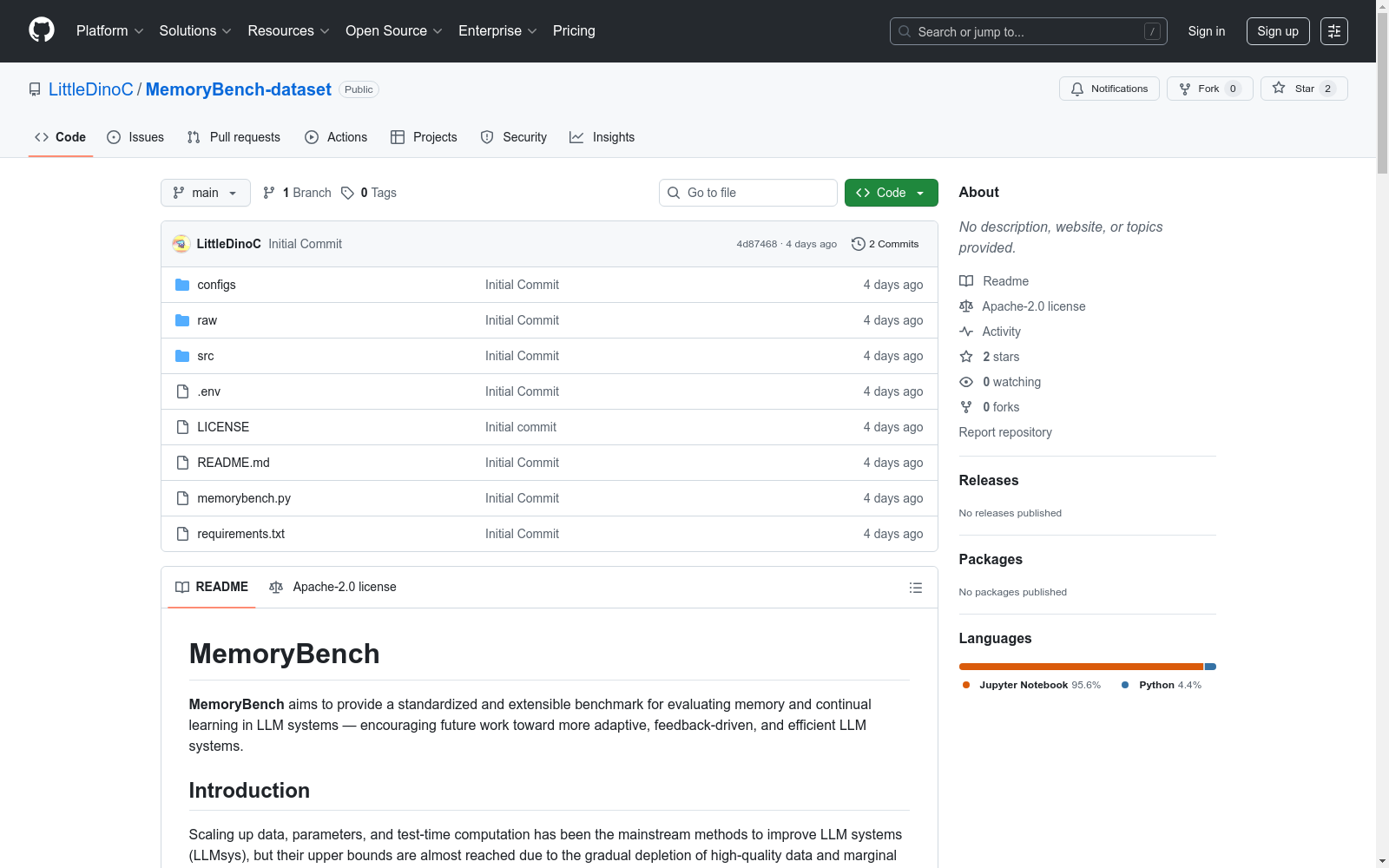The width and height of the screenshot is (1389, 868).
Task: Open the Releases section heading
Action: [989, 481]
